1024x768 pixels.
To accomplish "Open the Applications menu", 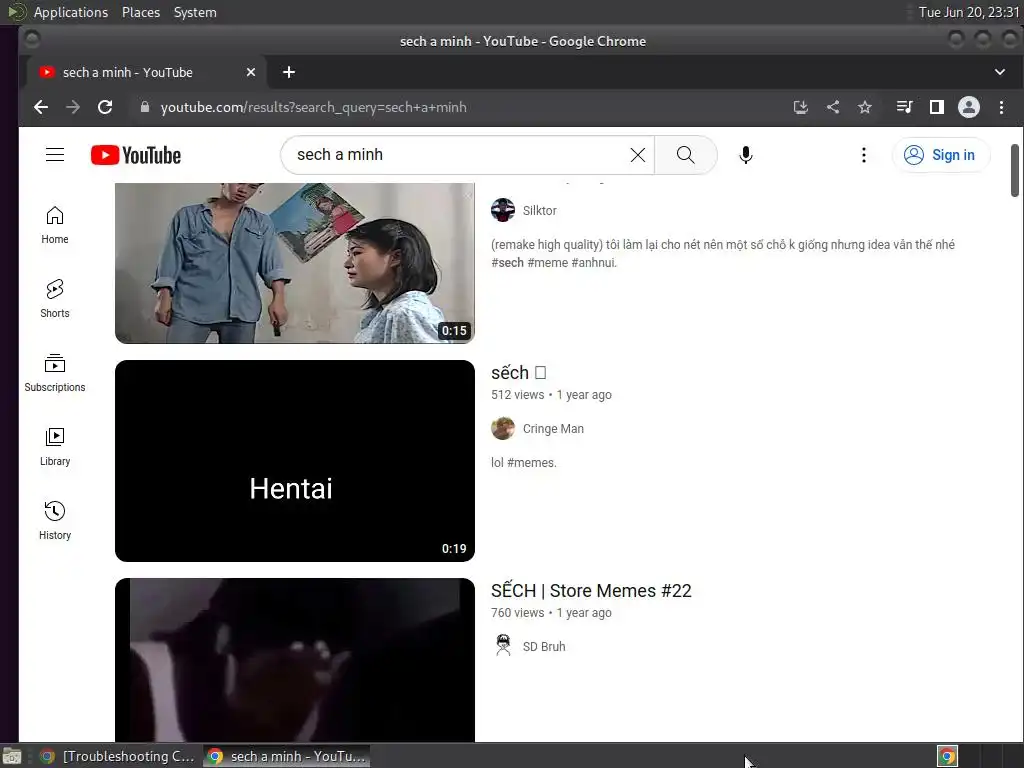I will tap(71, 12).
